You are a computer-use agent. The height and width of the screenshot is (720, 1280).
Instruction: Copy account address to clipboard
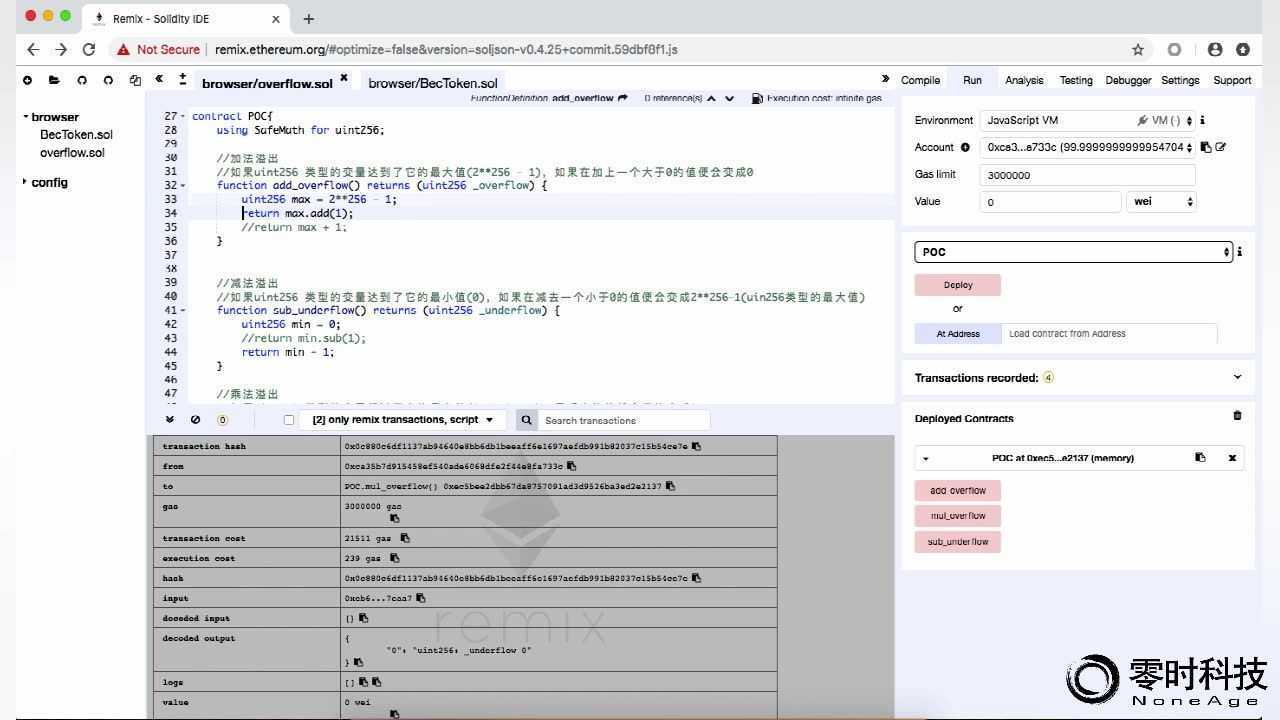pyautogui.click(x=1206, y=147)
